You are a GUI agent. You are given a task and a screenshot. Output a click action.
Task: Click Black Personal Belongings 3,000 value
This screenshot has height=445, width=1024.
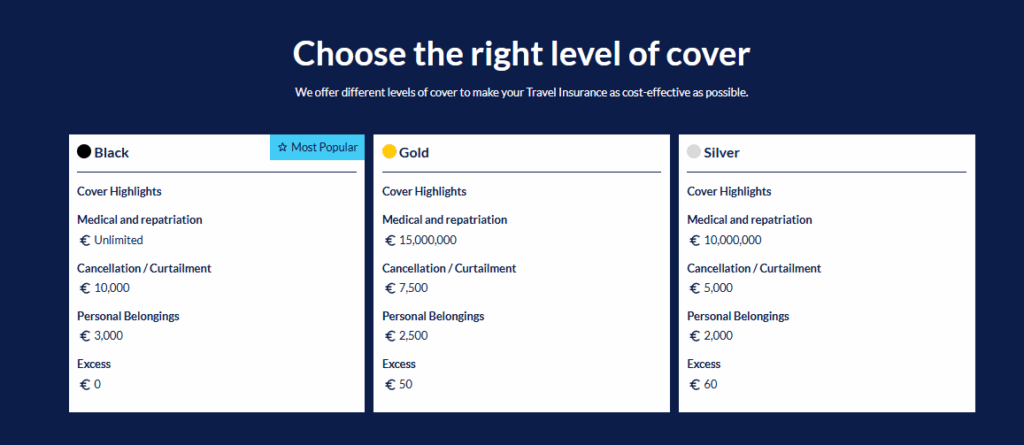click(108, 336)
